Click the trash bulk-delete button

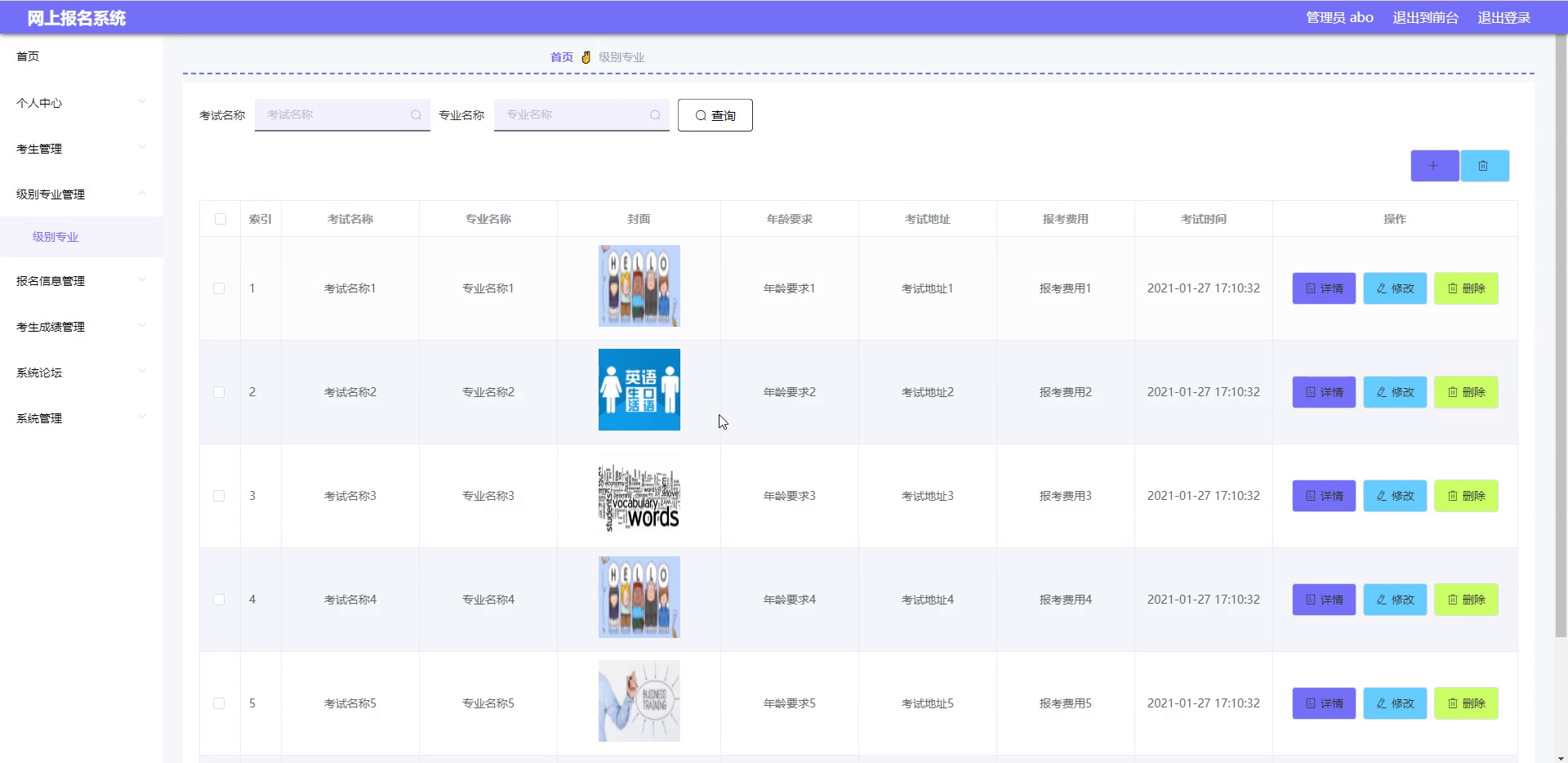coord(1484,166)
